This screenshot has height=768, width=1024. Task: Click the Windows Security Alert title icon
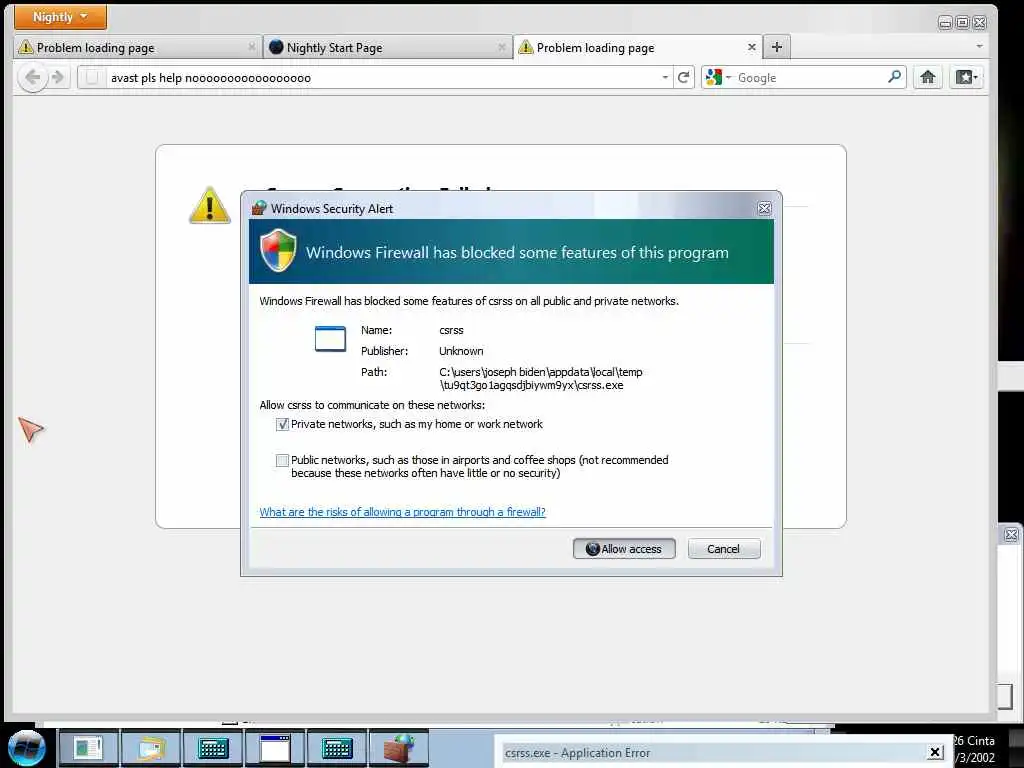259,208
